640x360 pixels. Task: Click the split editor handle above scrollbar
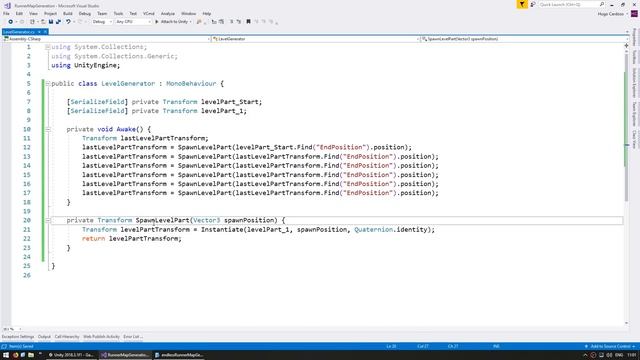[x=627, y=46]
